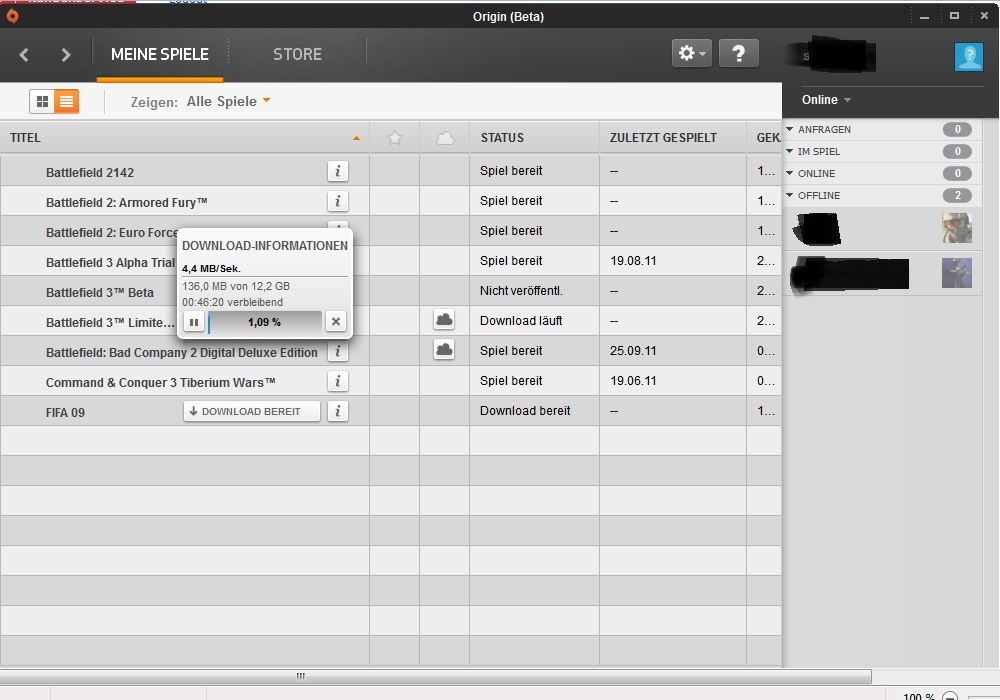
Task: Go forward with the right arrow
Action: point(66,55)
